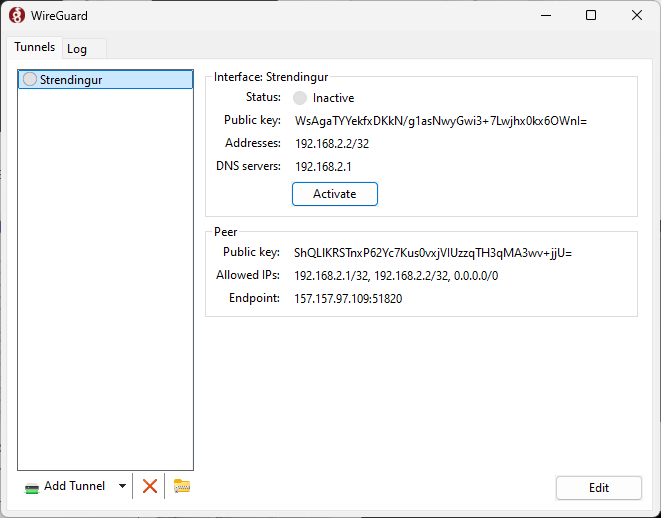This screenshot has width=661, height=518.
Task: Select the Strendingur tunnel in the list
Action: (105, 79)
